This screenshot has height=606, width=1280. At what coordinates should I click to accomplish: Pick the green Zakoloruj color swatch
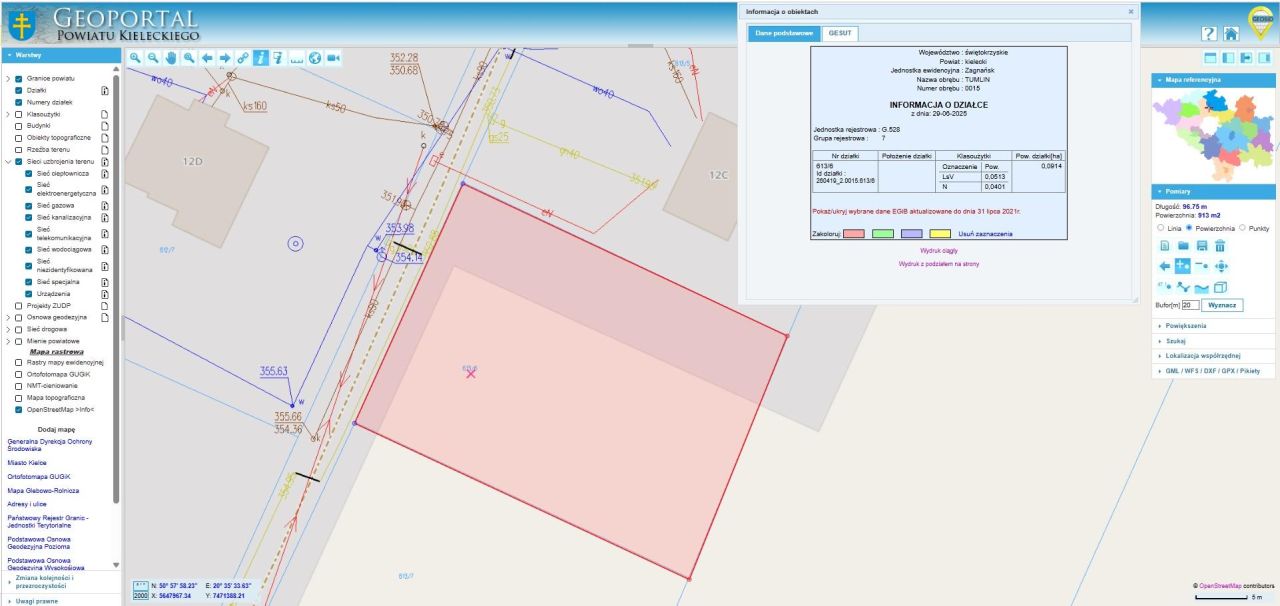[881, 233]
